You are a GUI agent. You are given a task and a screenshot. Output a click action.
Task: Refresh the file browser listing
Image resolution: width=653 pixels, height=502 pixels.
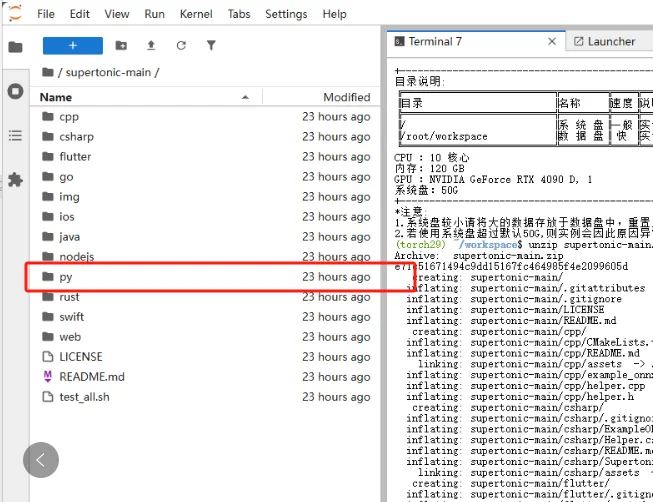(x=181, y=45)
